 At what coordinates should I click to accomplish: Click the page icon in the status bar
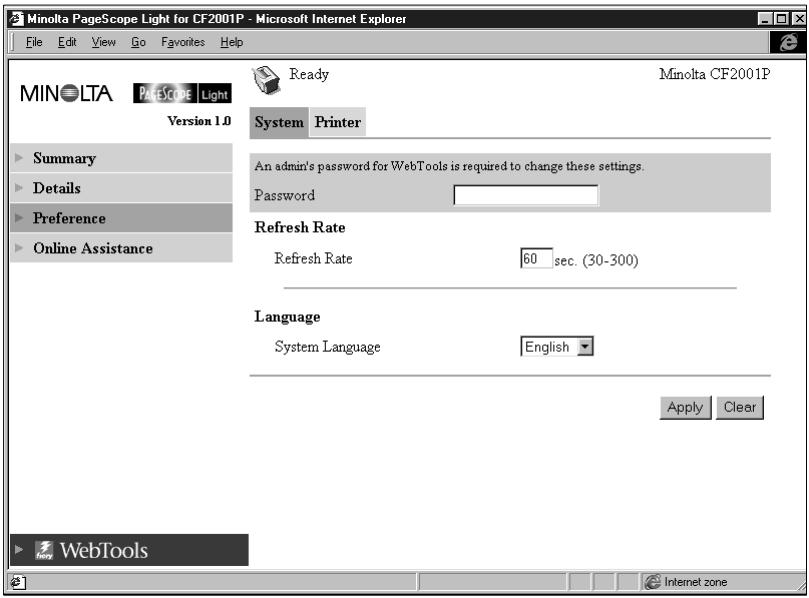pos(18,583)
